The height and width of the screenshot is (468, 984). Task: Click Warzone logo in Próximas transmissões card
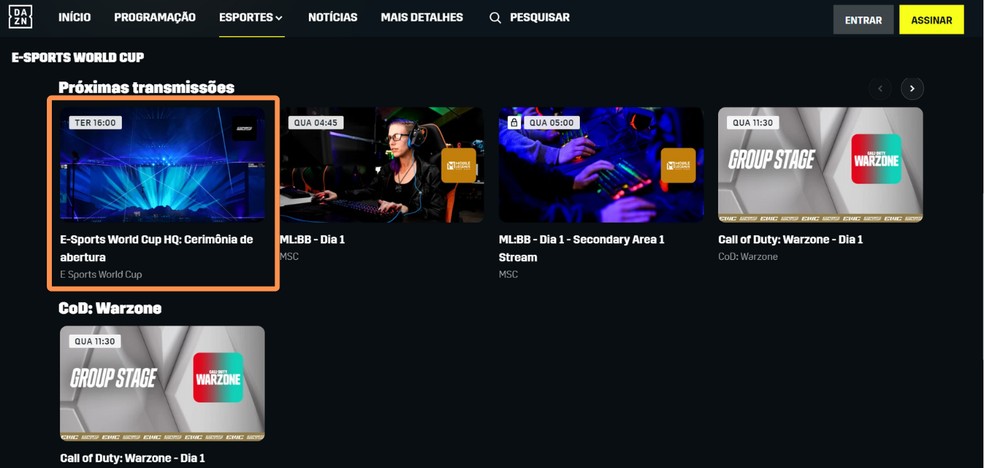876,159
